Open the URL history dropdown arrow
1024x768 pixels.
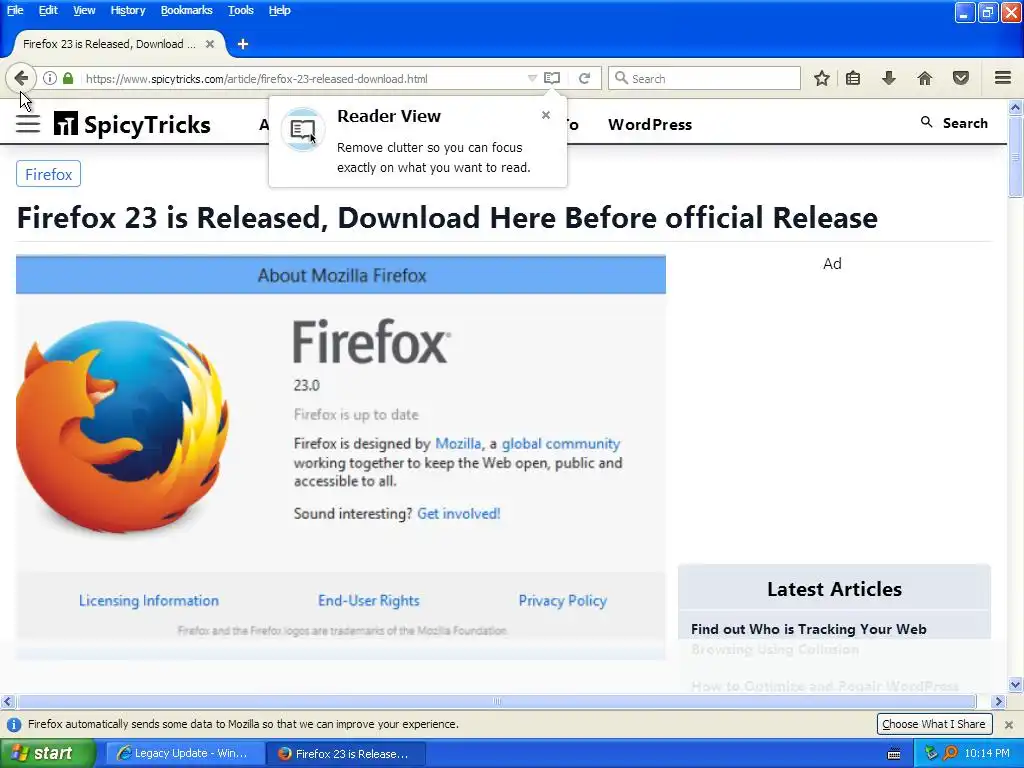point(532,78)
